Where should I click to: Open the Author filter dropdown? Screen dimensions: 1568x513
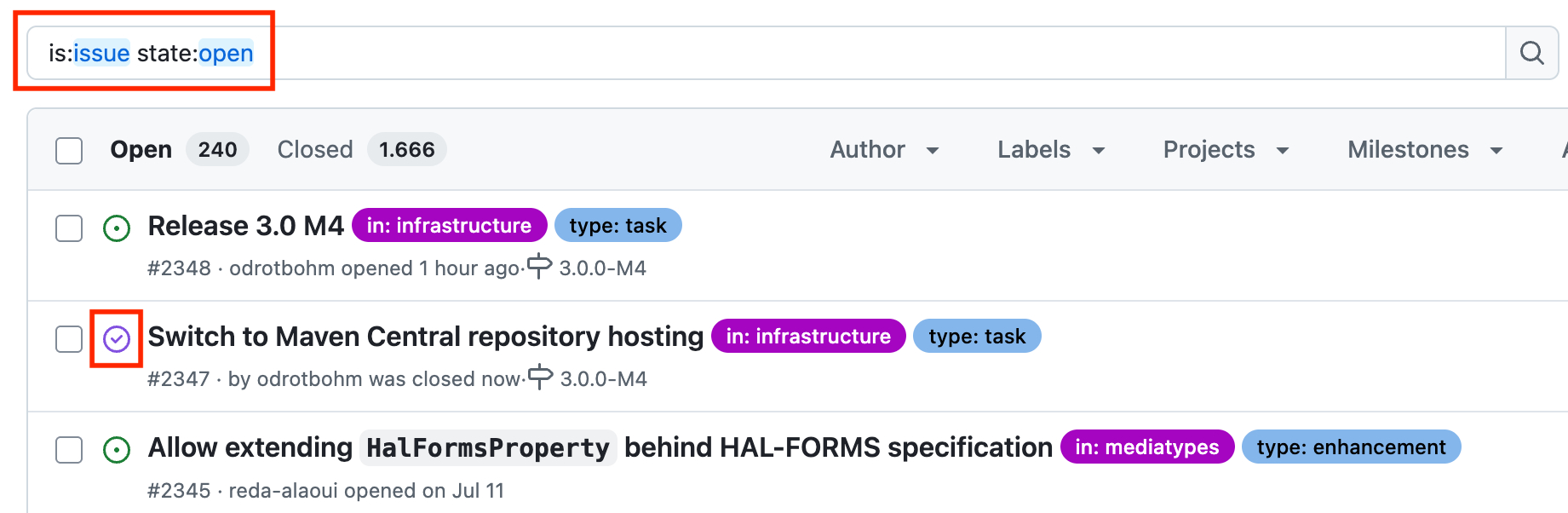click(884, 150)
